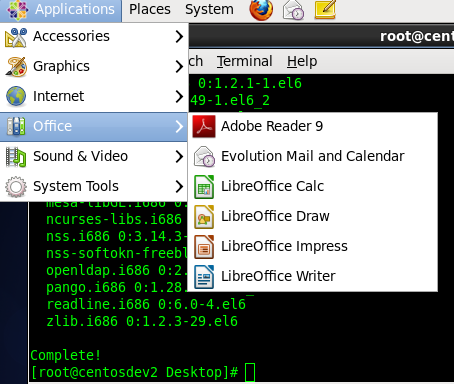Click the Applications menu logo icon
Screen dimensions: 454x384
[x=17, y=9]
